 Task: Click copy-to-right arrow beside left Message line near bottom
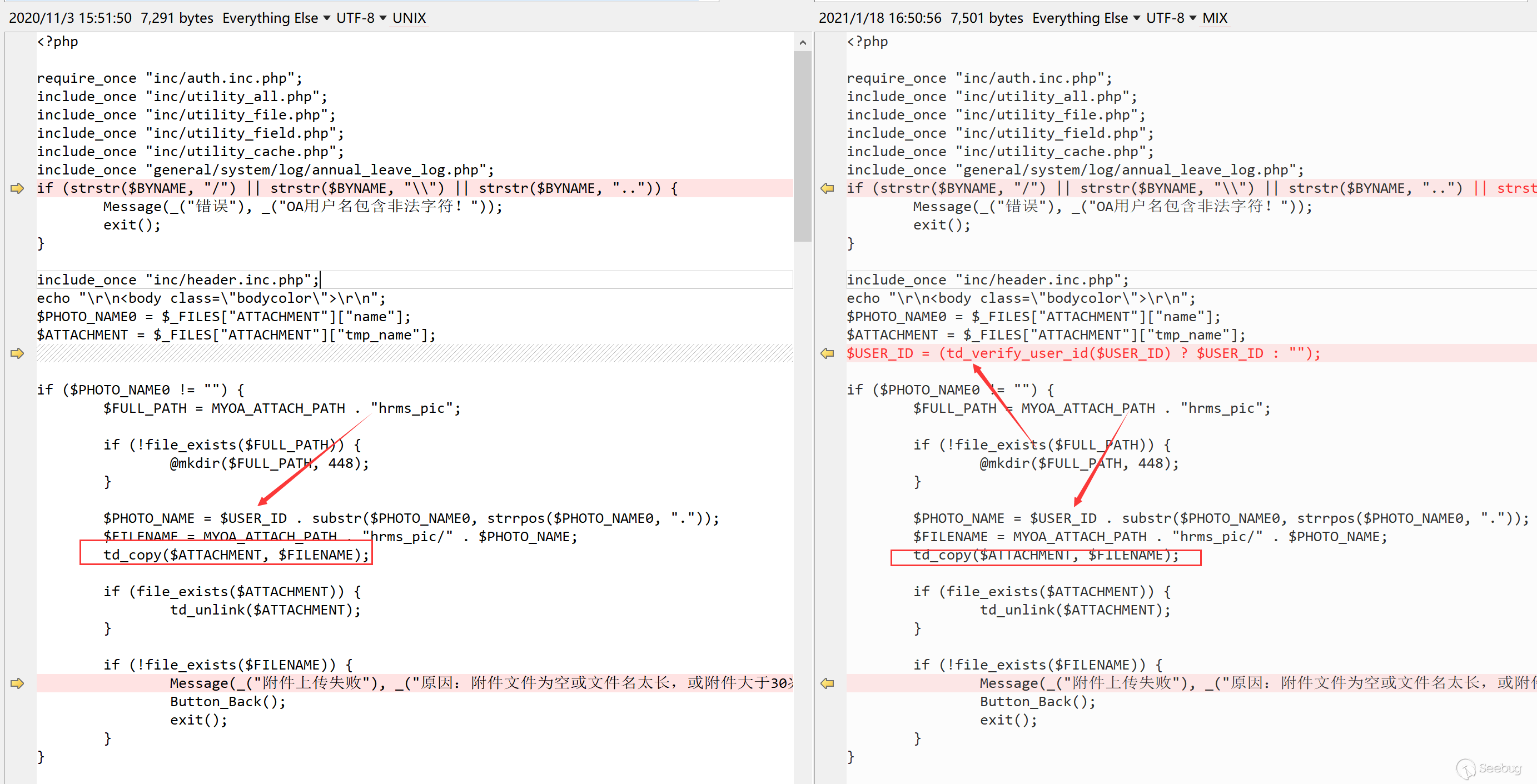tap(17, 683)
